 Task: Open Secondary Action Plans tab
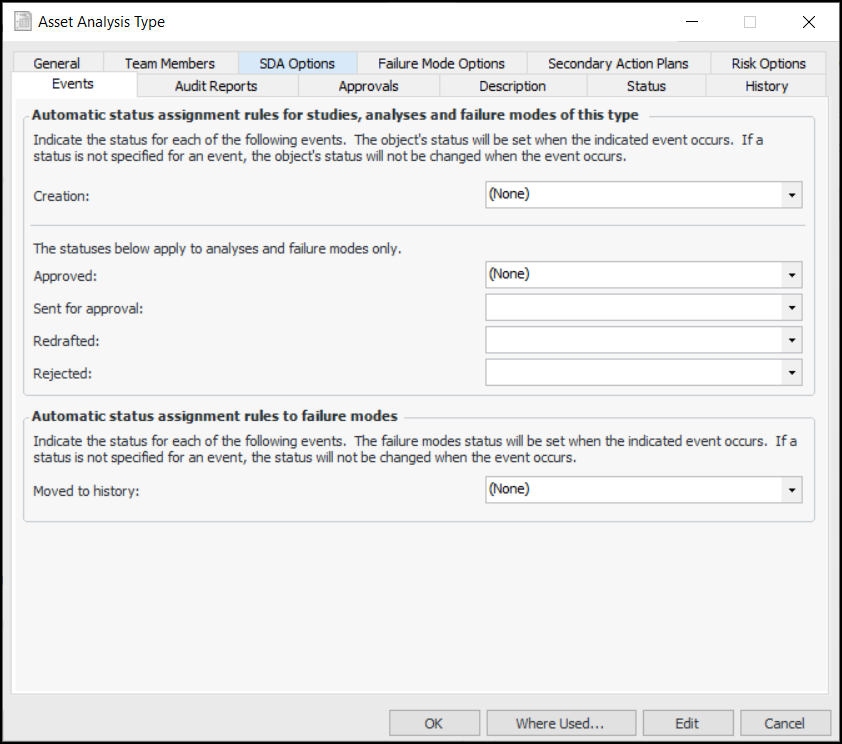point(618,63)
